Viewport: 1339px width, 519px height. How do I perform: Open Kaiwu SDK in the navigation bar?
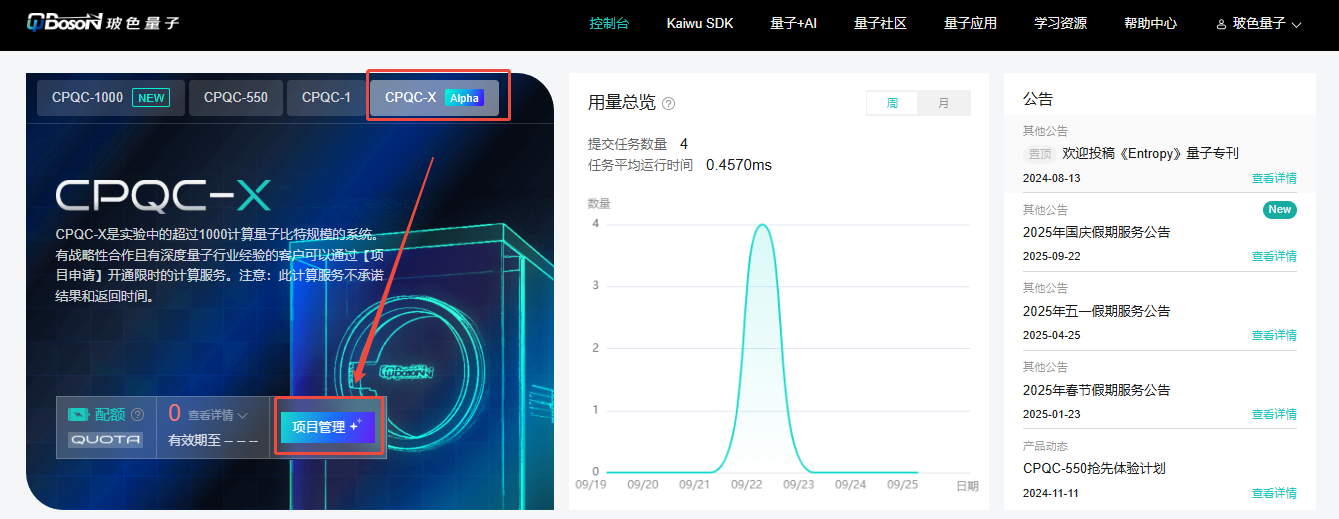(700, 23)
